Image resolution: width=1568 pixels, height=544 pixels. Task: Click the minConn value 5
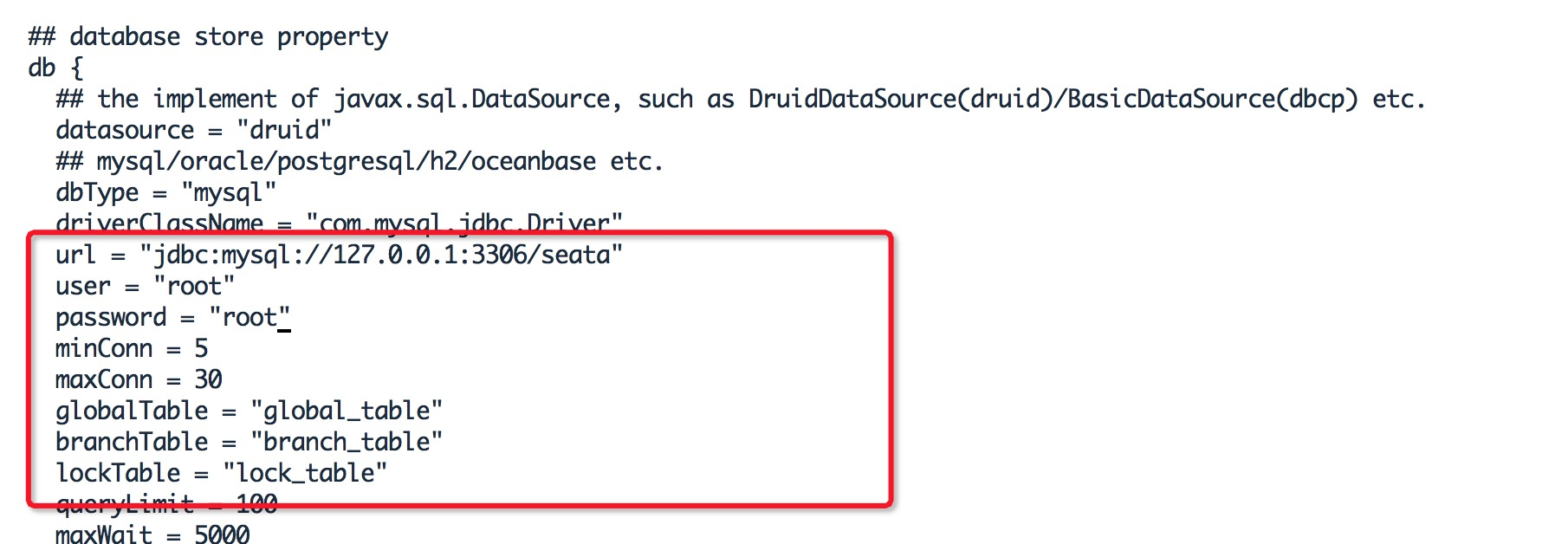pyautogui.click(x=201, y=348)
